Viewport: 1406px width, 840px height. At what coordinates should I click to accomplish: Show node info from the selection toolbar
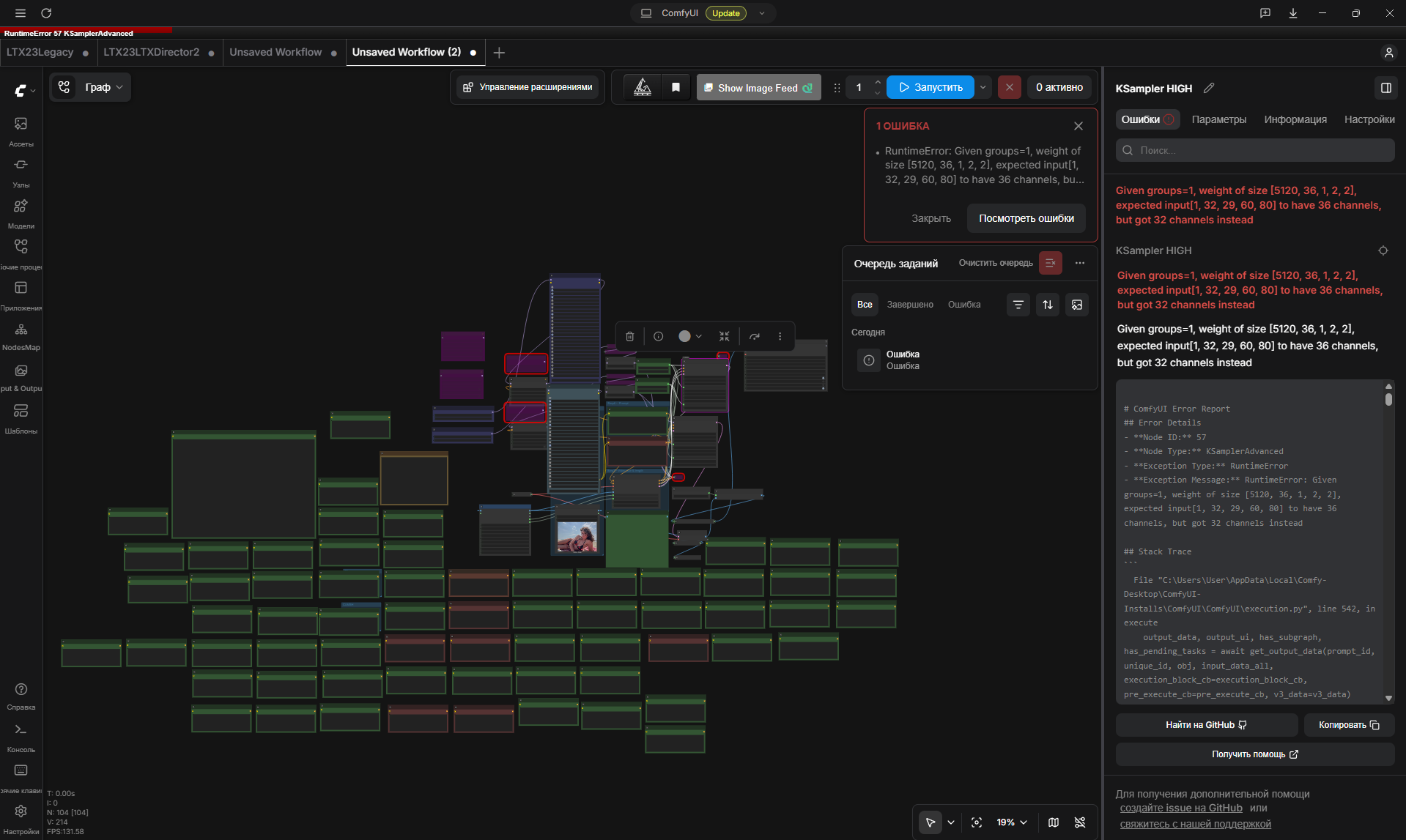pos(658,336)
